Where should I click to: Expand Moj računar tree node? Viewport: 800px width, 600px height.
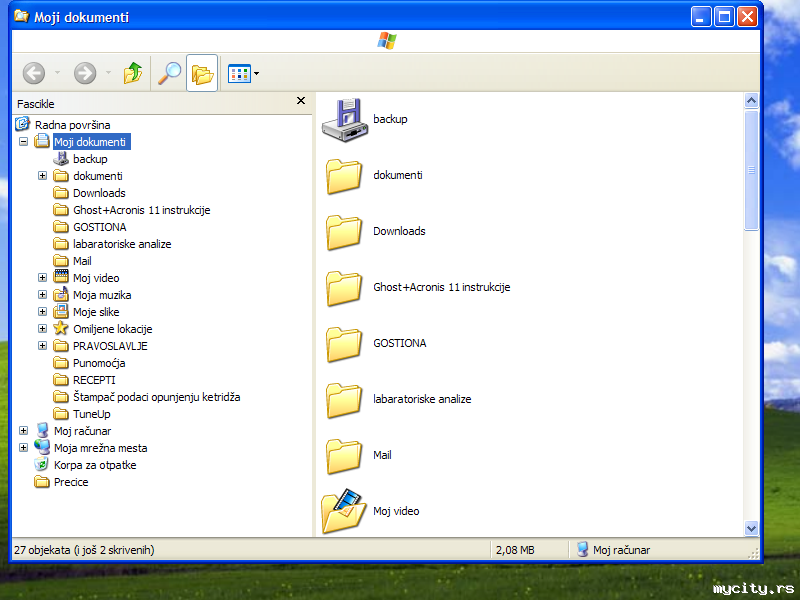[x=23, y=430]
